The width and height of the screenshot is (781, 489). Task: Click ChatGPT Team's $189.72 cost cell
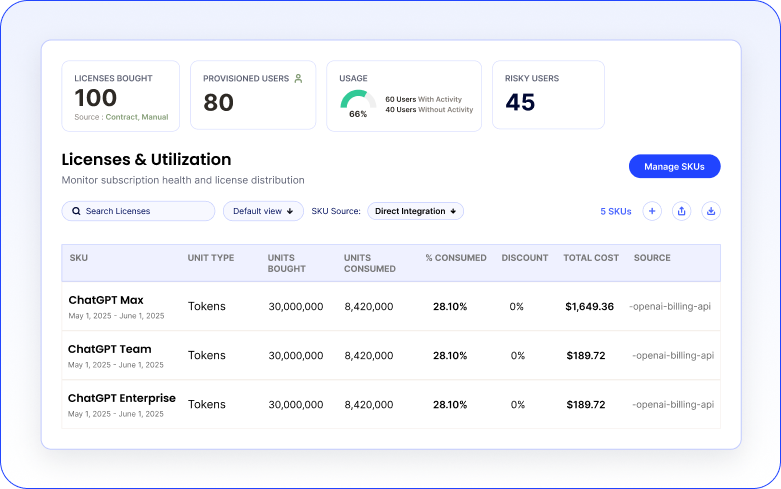(586, 356)
